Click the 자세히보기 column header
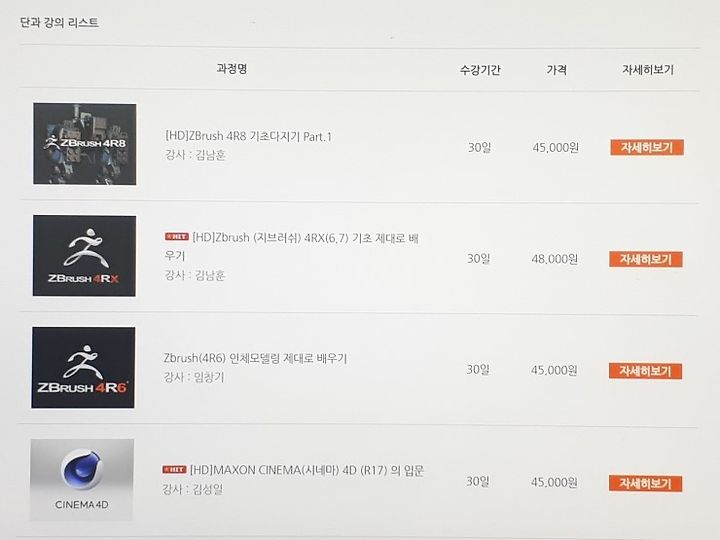The height and width of the screenshot is (540, 720). click(648, 70)
